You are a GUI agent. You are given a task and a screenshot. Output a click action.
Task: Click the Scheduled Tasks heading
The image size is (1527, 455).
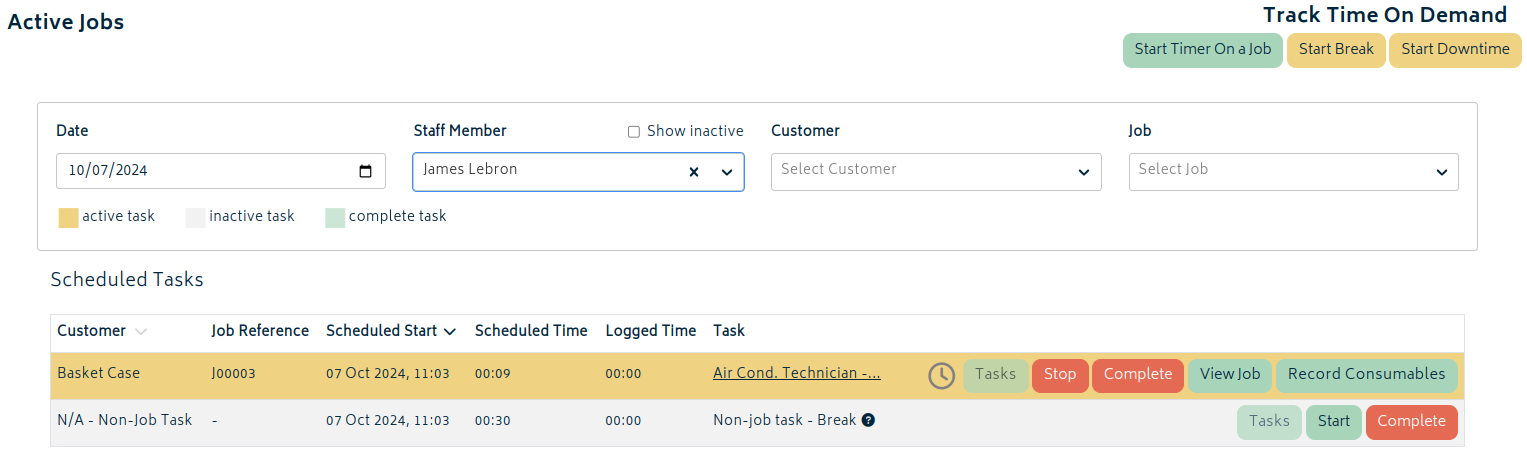pos(127,280)
